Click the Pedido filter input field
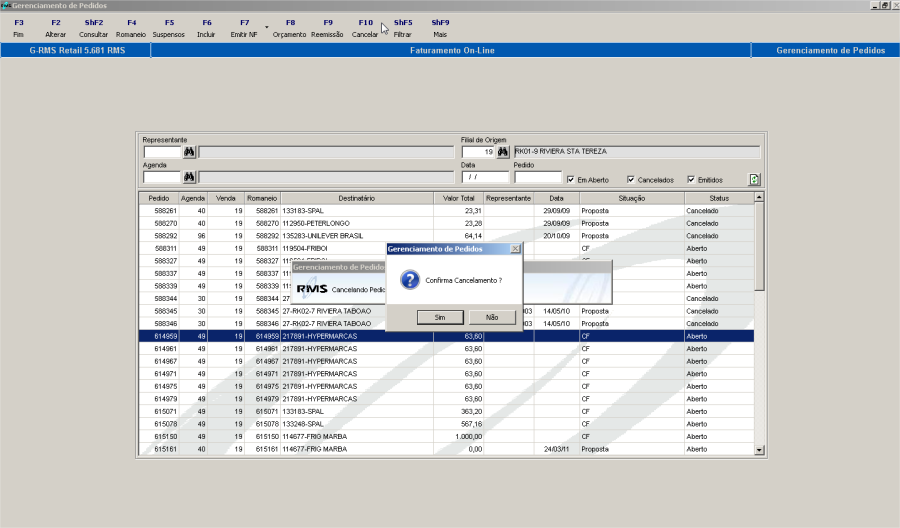The width and height of the screenshot is (900, 528). pyautogui.click(x=538, y=177)
